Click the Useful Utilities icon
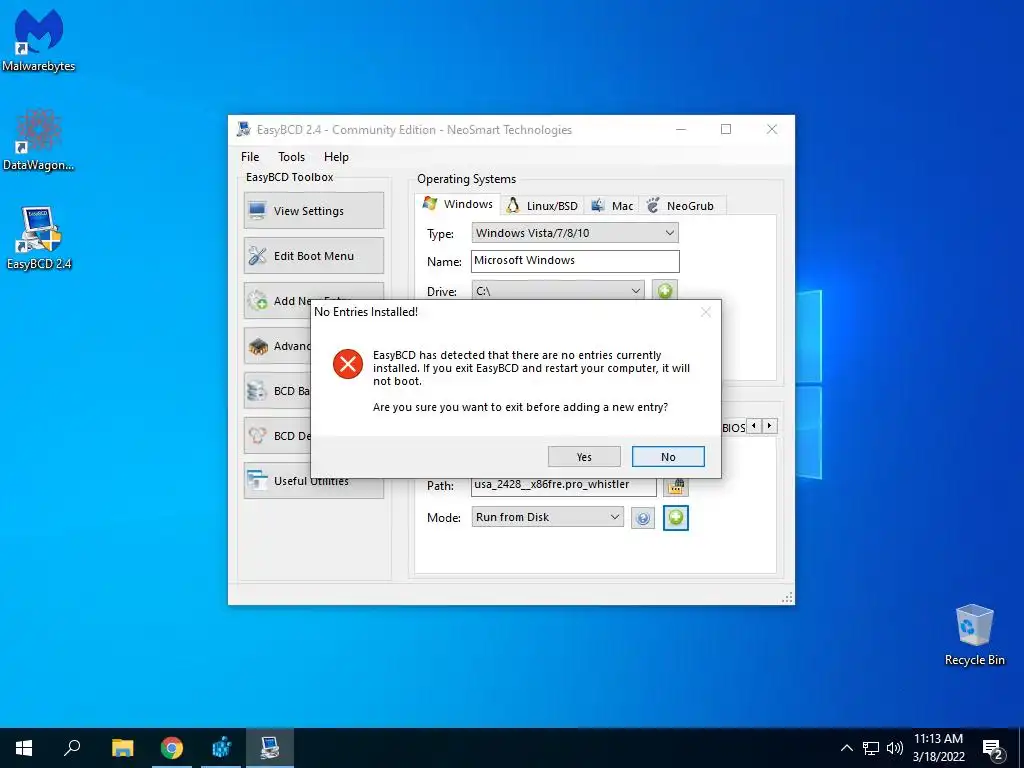 [257, 481]
